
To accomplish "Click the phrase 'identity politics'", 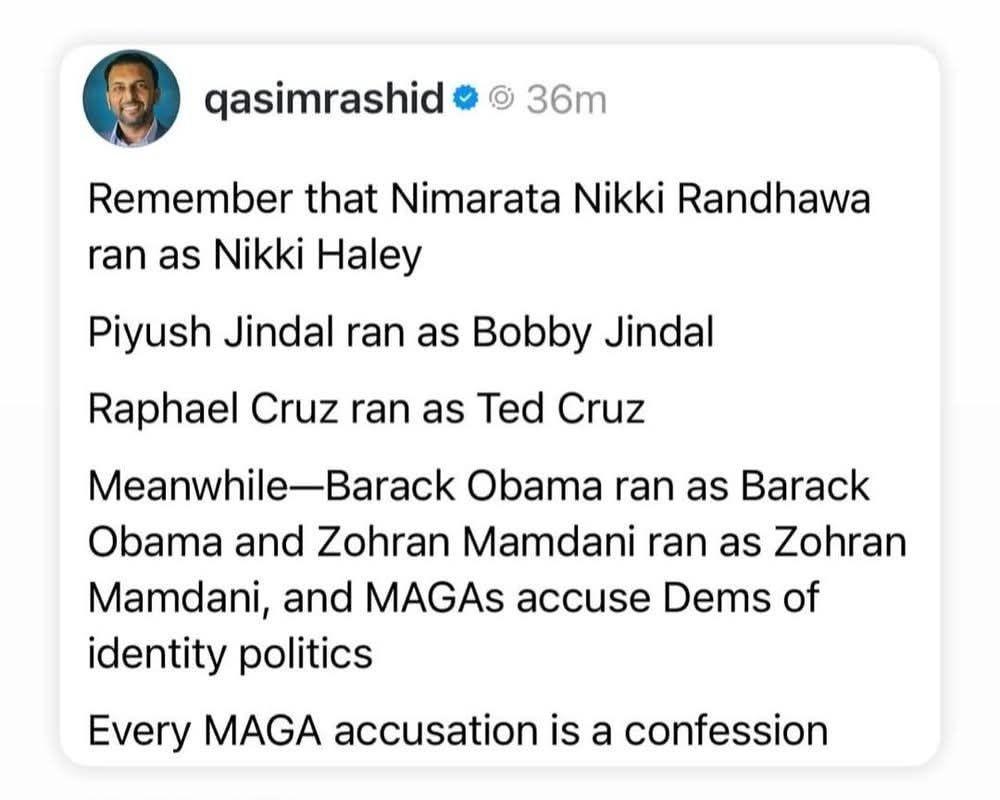I will pos(230,655).
